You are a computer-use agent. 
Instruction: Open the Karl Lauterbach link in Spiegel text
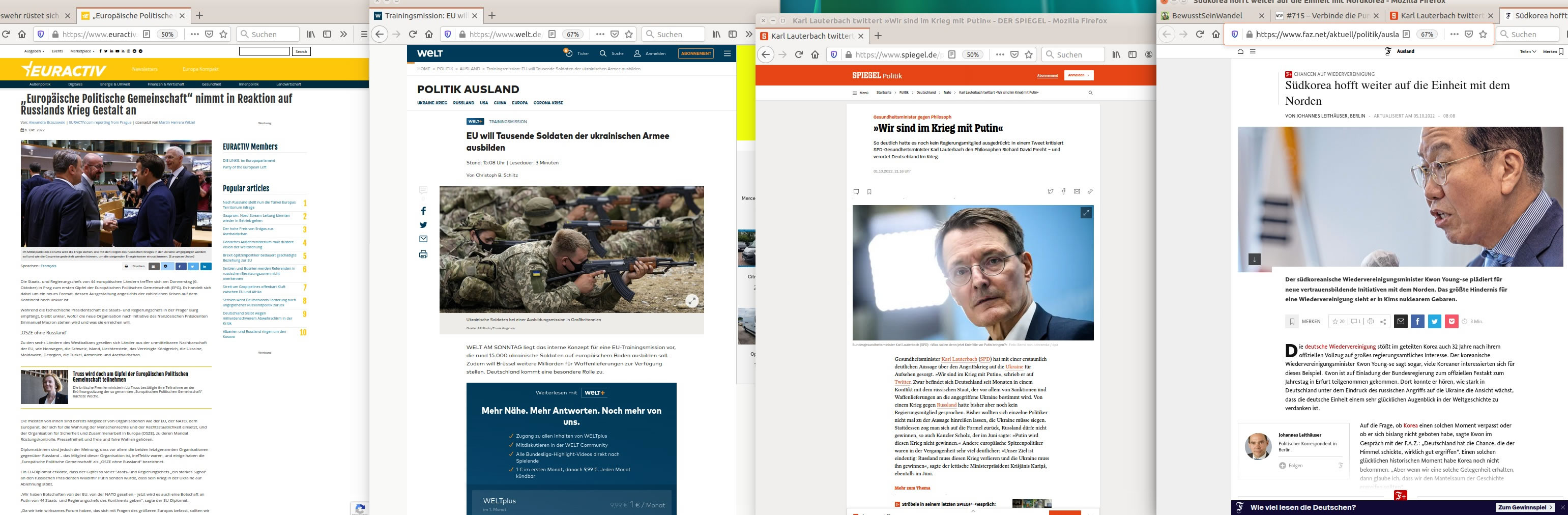[x=960, y=359]
